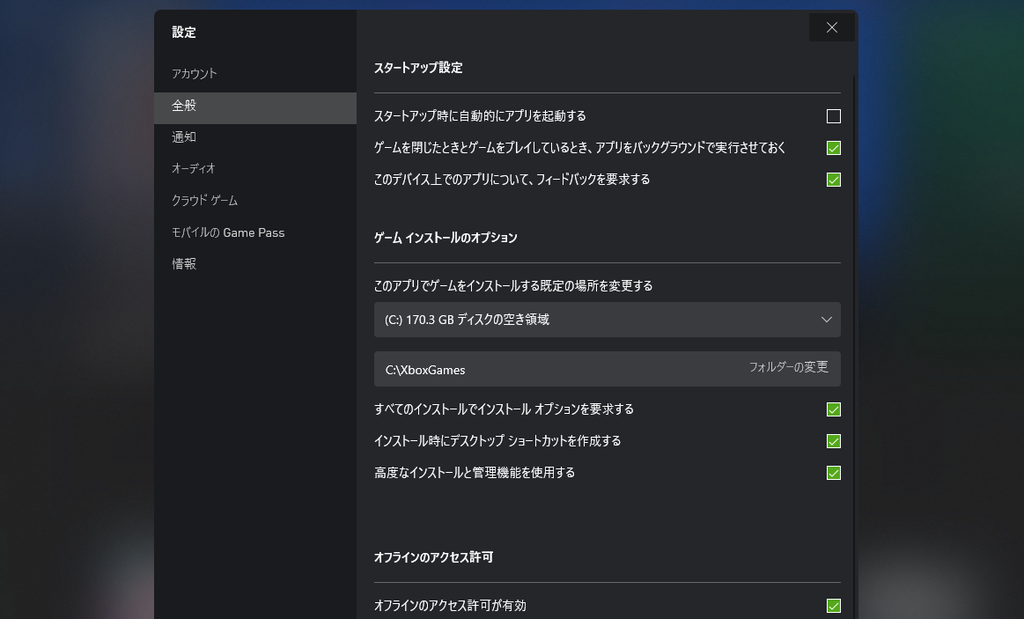1024x619 pixels.
Task: Open オーディオ settings page
Action: [193, 169]
